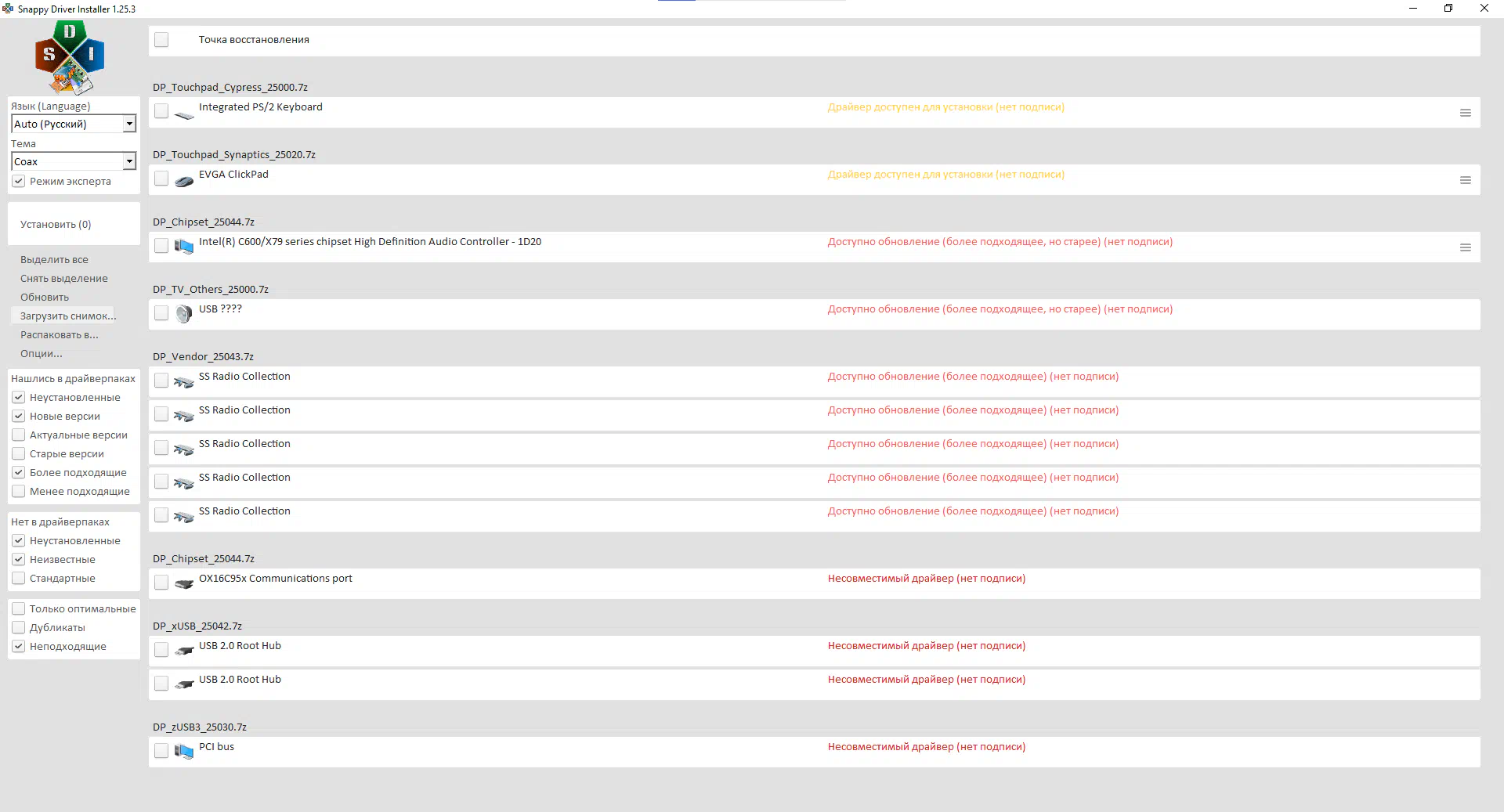
Task: Tick checkbox for USB ???? driver
Action: [x=161, y=313]
